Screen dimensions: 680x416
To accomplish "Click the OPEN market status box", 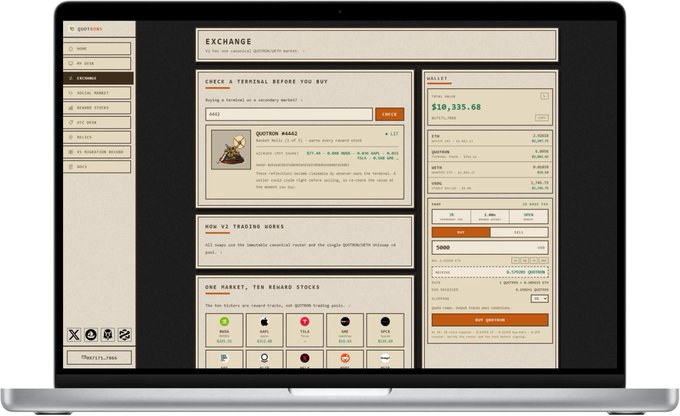I will tap(529, 216).
